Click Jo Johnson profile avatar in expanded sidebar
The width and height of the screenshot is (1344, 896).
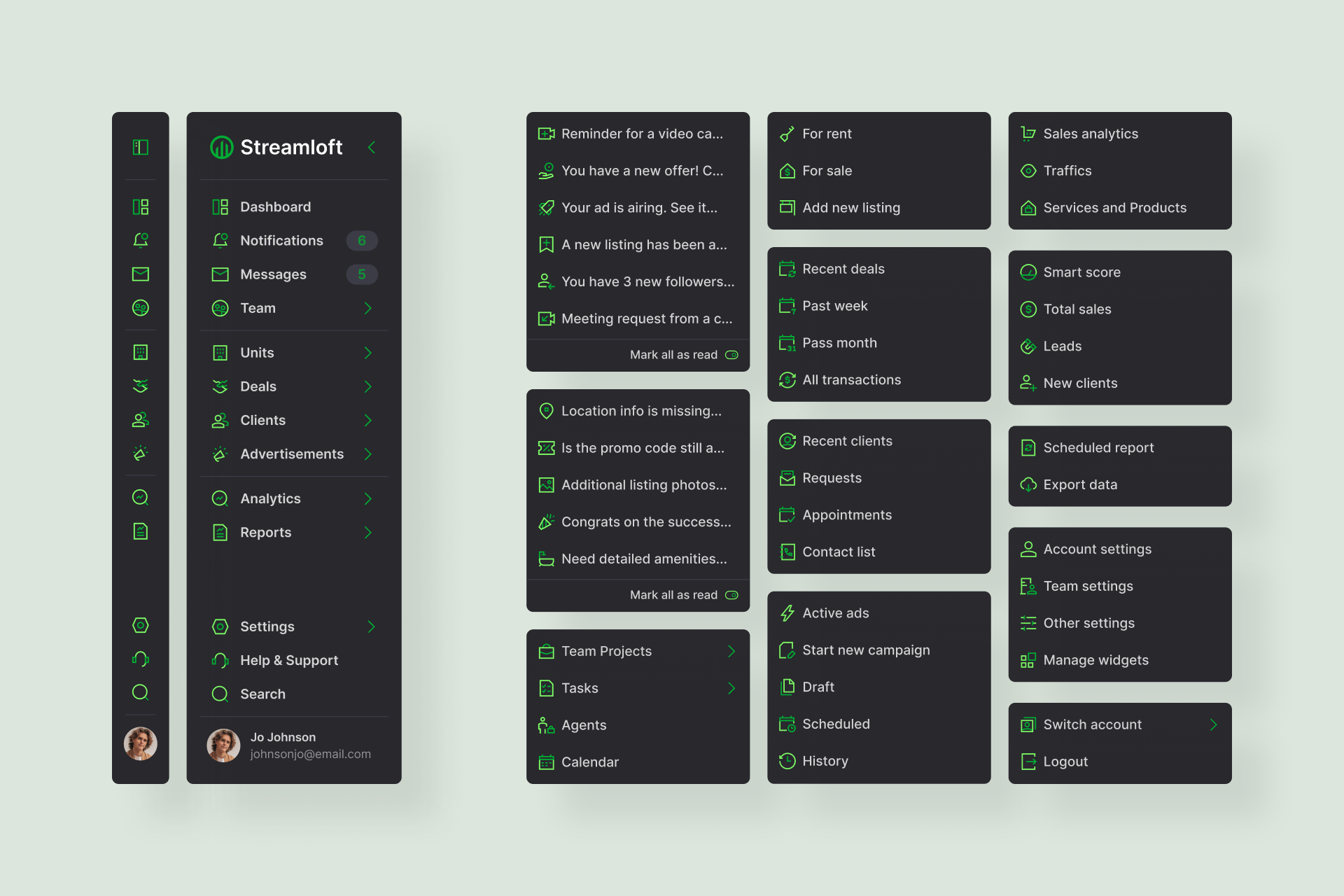[223, 745]
